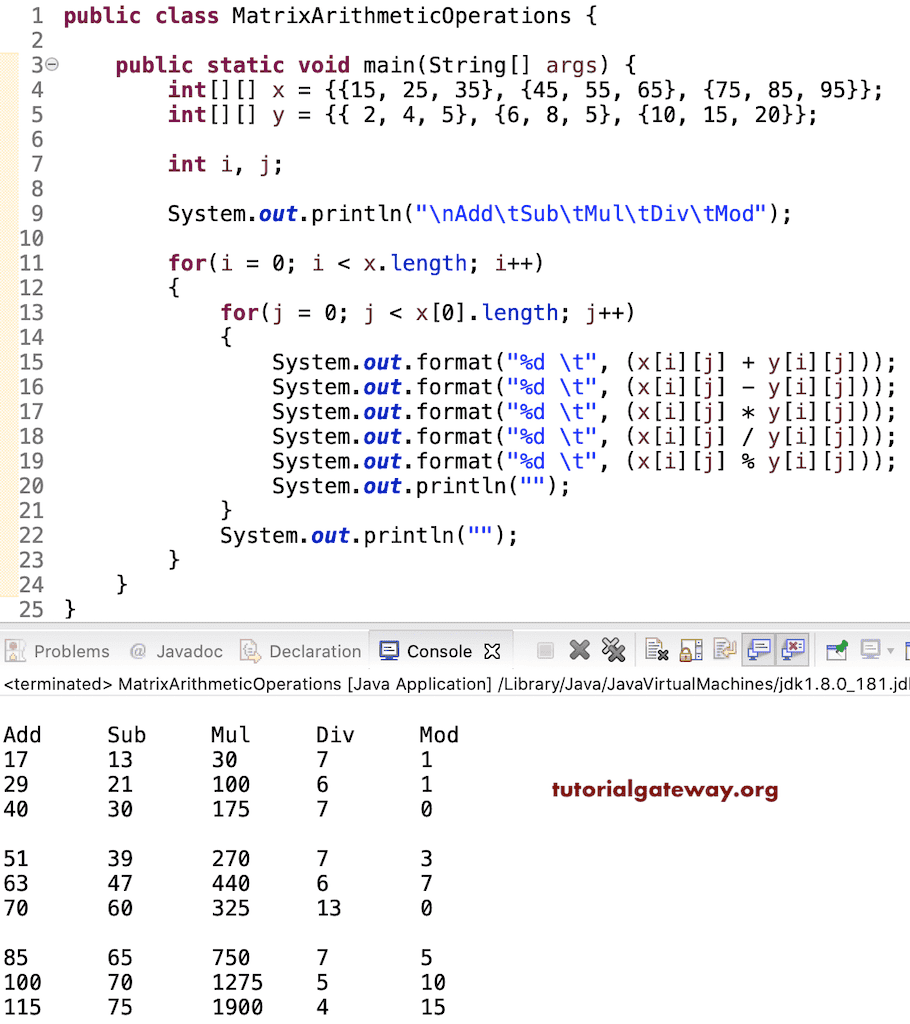Toggle Show Console When Standard Error Changes
910x1024 pixels.
coord(793,650)
